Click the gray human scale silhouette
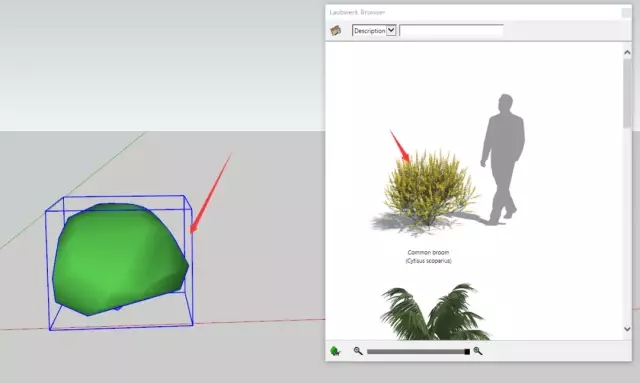640x383 pixels. [x=502, y=159]
